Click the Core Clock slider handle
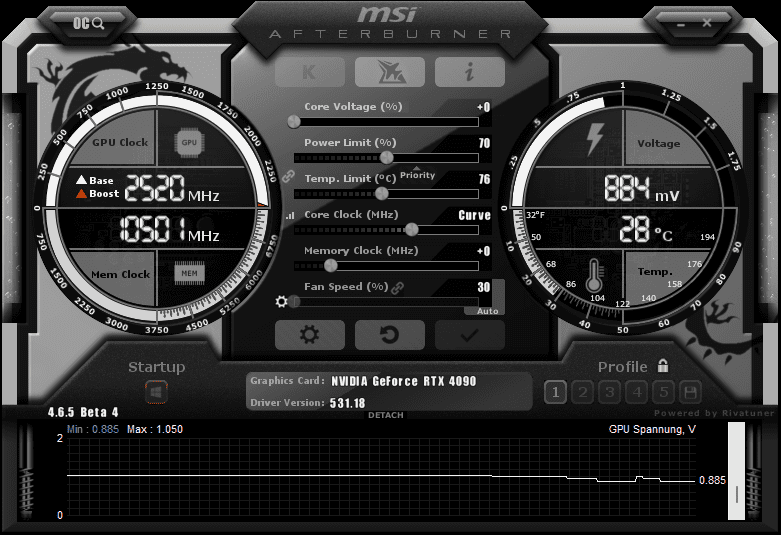Viewport: 781px width, 535px height. [411, 230]
